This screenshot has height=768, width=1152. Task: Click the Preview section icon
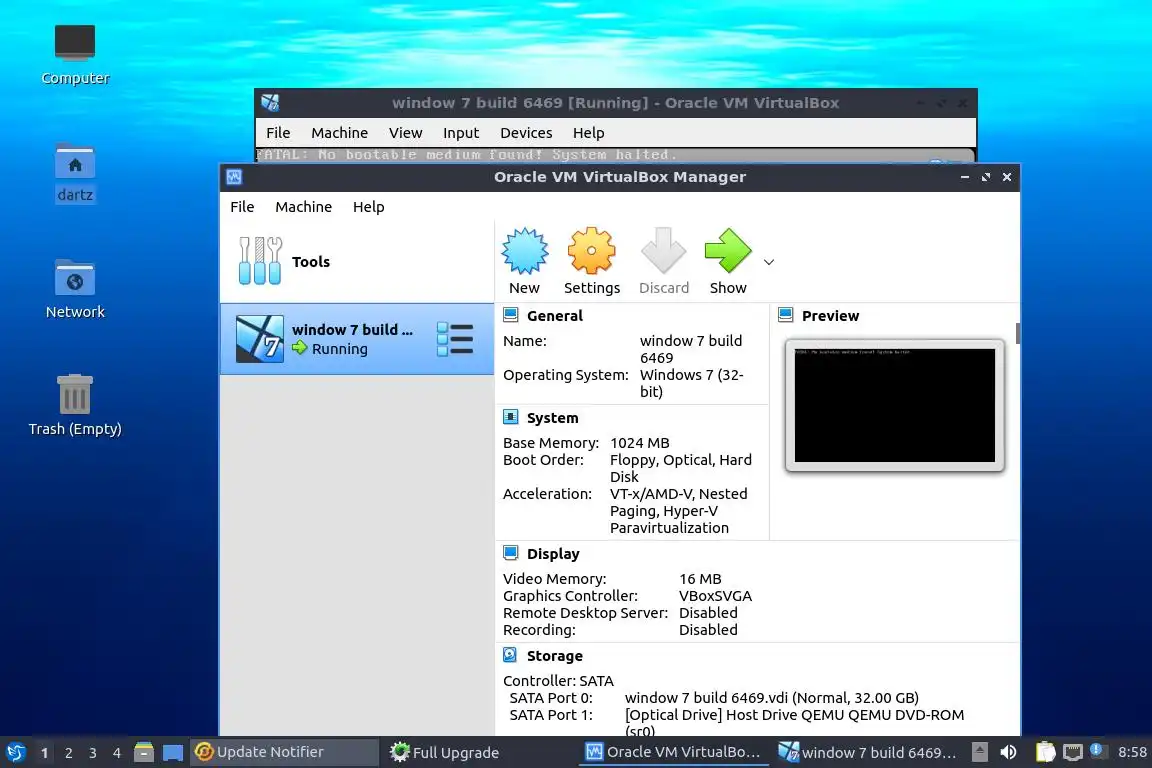click(x=785, y=315)
